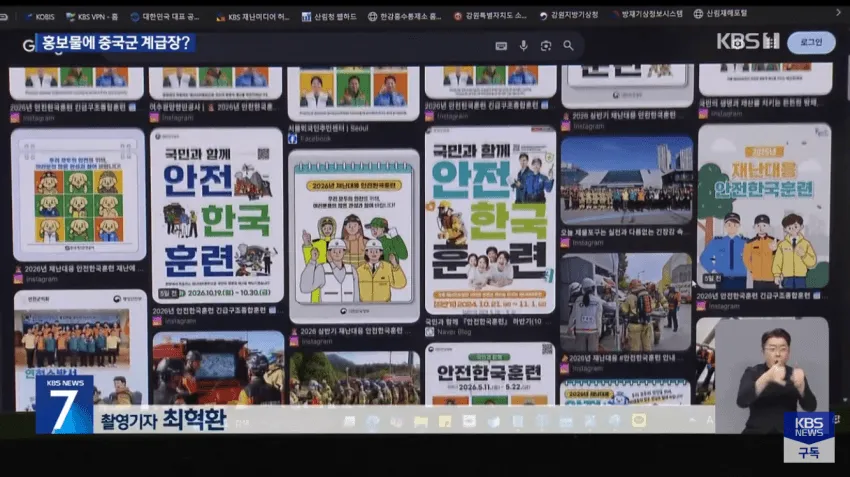
Task: Open the fire truck close-up photo
Action: (x=218, y=368)
